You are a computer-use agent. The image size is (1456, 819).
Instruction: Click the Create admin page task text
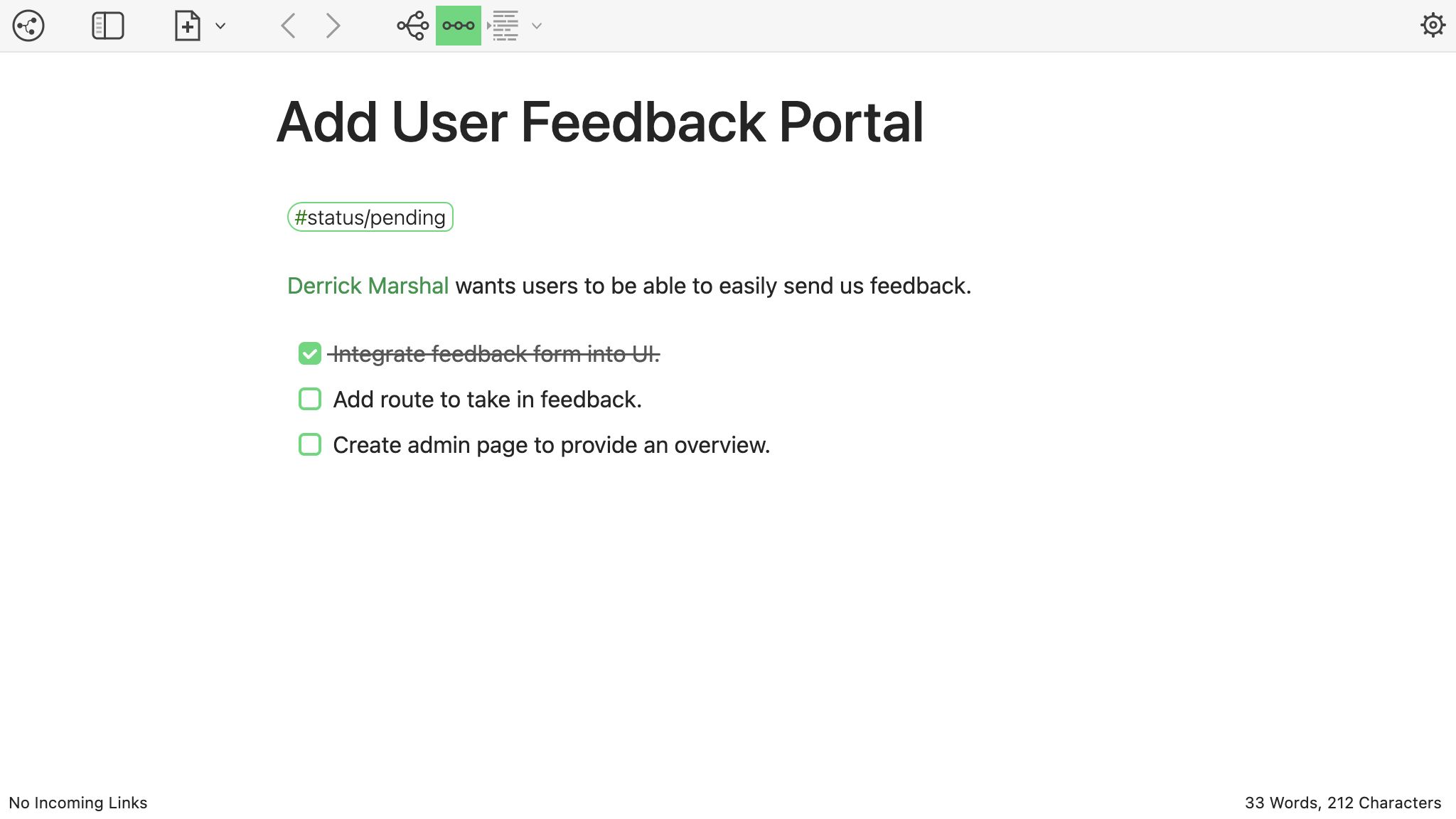click(x=551, y=445)
